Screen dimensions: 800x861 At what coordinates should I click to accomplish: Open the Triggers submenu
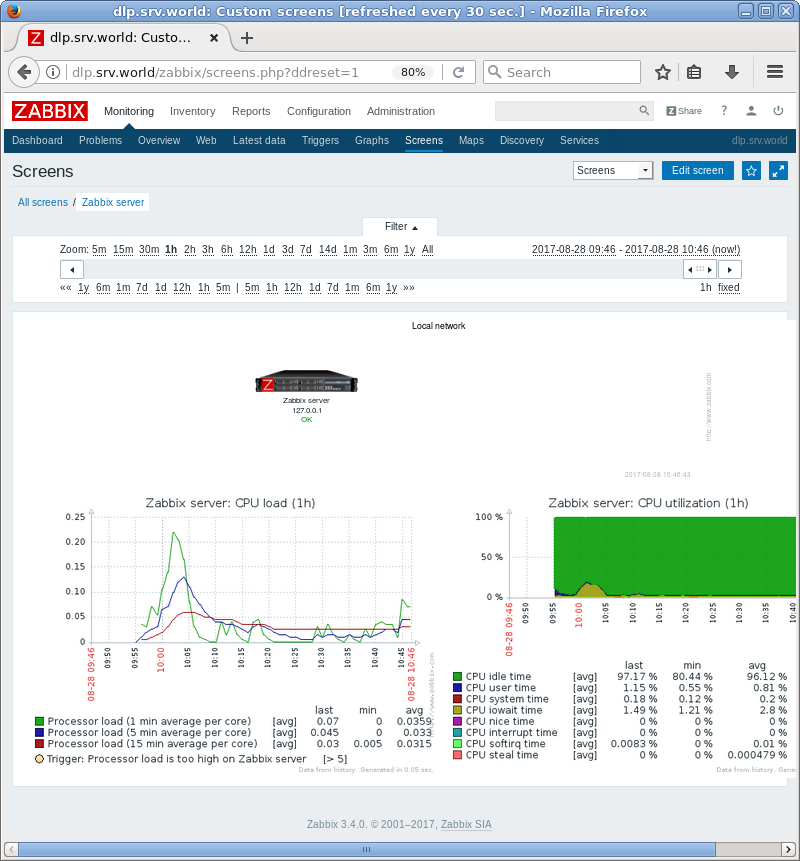pos(320,141)
